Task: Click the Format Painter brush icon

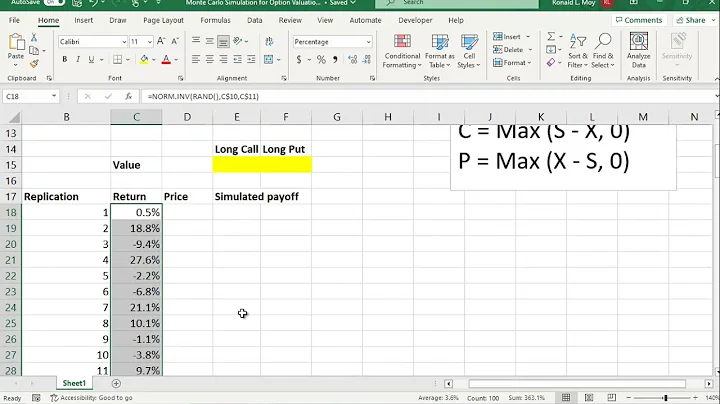Action: coord(34,63)
